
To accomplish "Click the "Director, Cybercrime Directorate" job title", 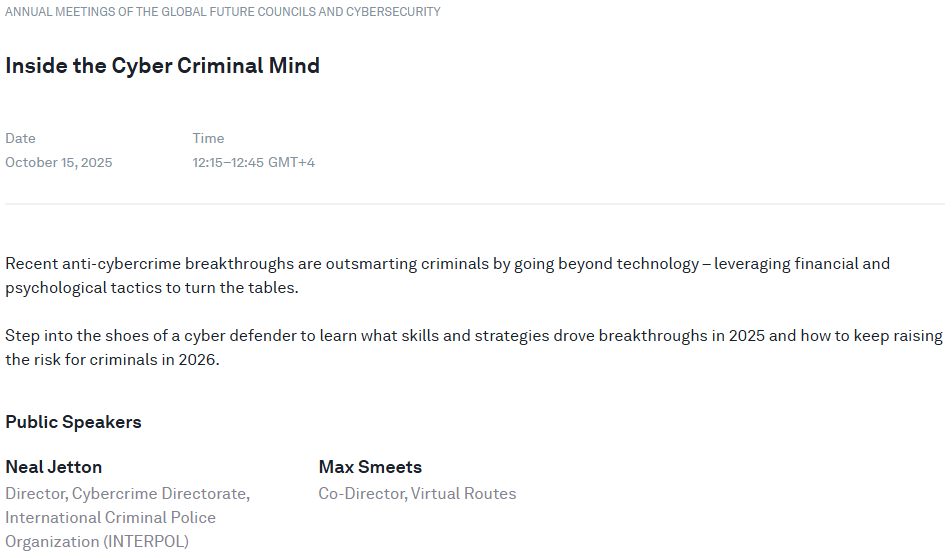I will (127, 493).
